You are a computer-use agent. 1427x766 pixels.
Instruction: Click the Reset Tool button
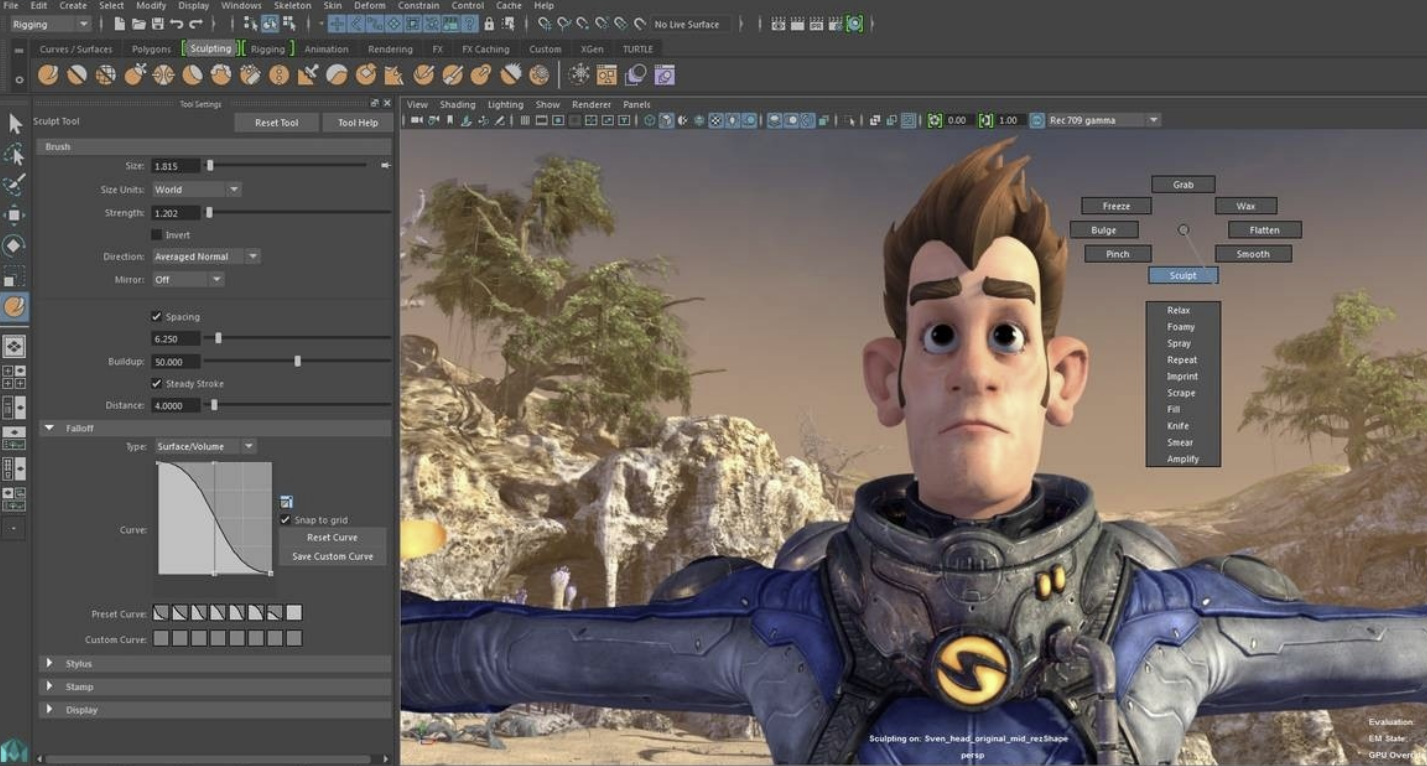tap(276, 123)
